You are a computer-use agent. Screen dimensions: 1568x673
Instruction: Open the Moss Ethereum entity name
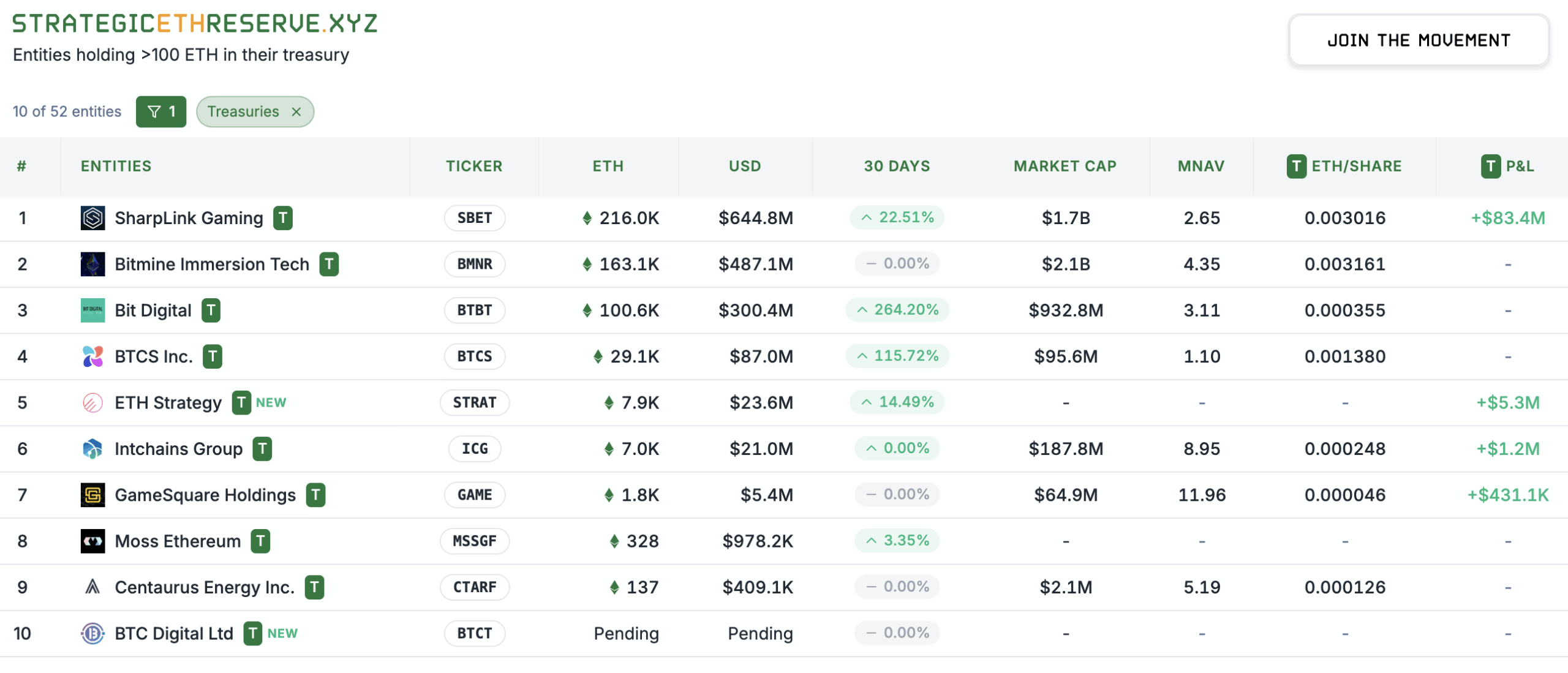click(178, 541)
